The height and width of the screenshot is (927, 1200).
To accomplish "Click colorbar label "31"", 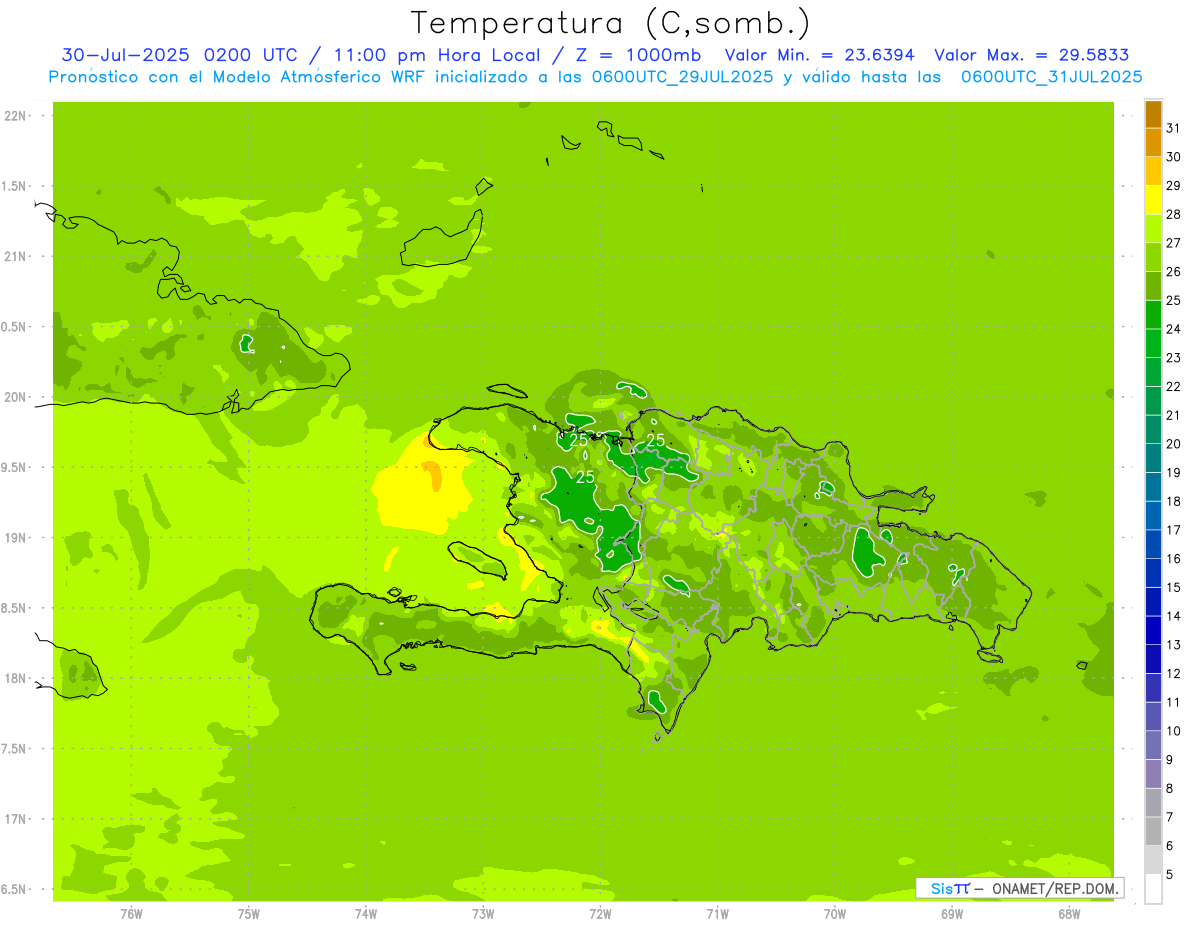I will (1174, 128).
